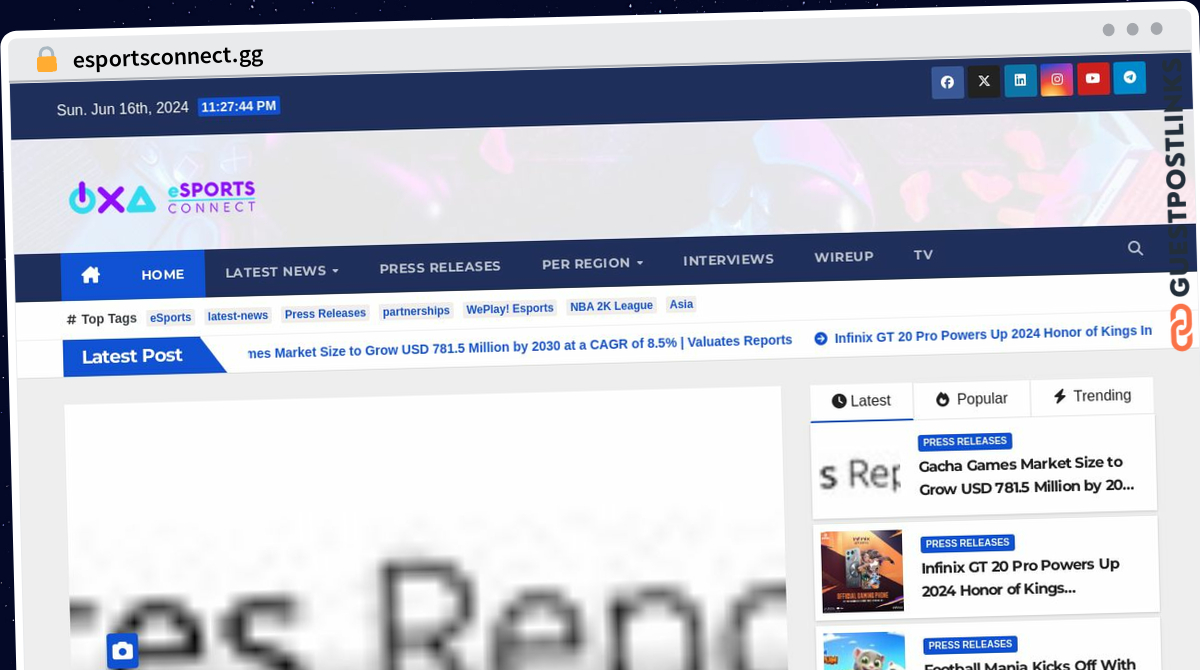Open sidebar article Infinix GT 20 Pro
Screen dimensions: 1200x670
[1020, 577]
